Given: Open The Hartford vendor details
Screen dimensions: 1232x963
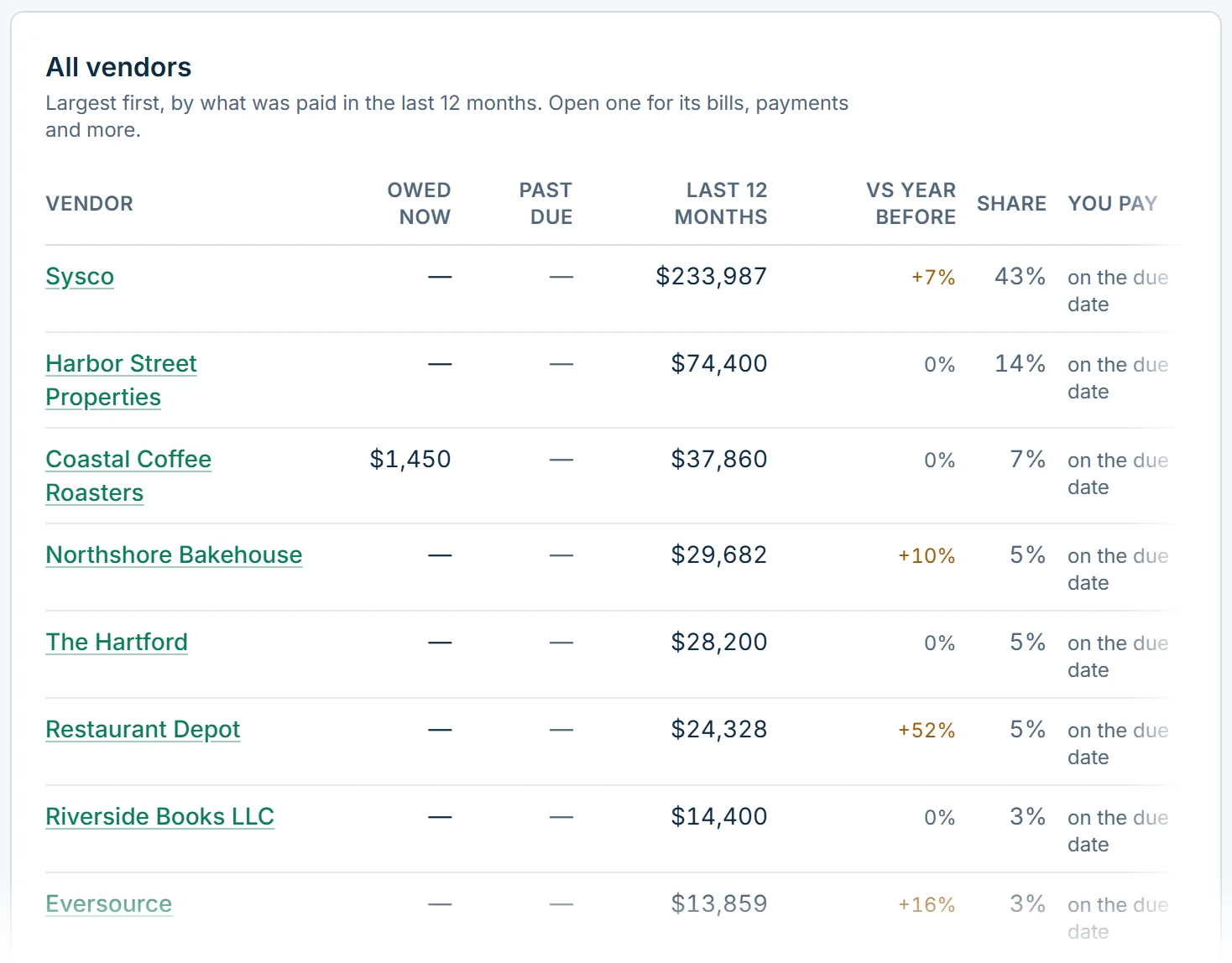Looking at the screenshot, I should point(117,643).
